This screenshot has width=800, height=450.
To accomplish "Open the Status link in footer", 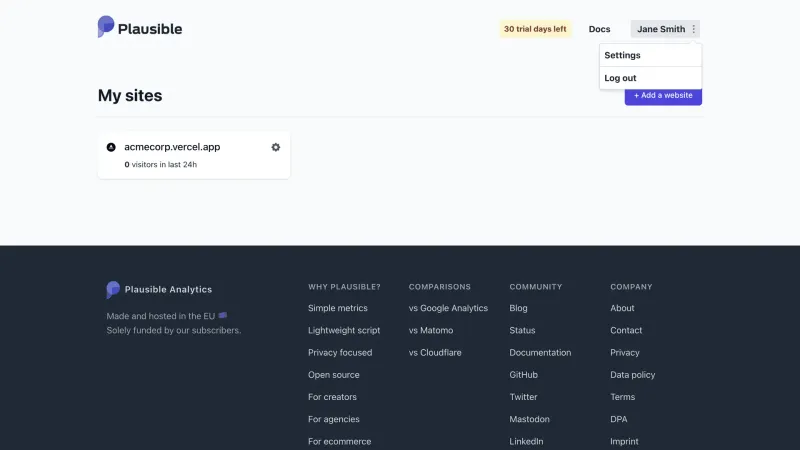I will click(522, 330).
